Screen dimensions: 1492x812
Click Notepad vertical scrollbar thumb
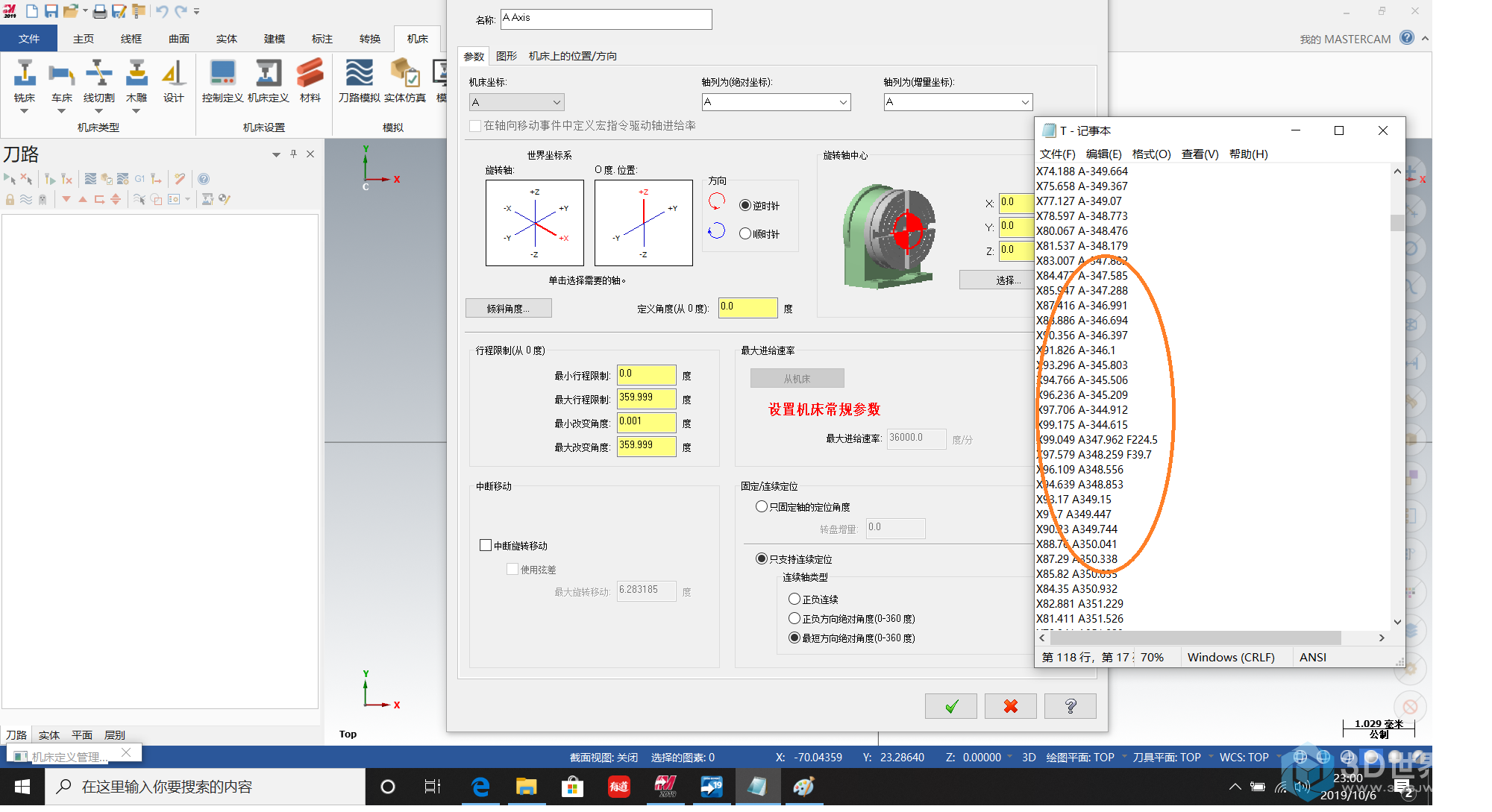coord(1397,222)
